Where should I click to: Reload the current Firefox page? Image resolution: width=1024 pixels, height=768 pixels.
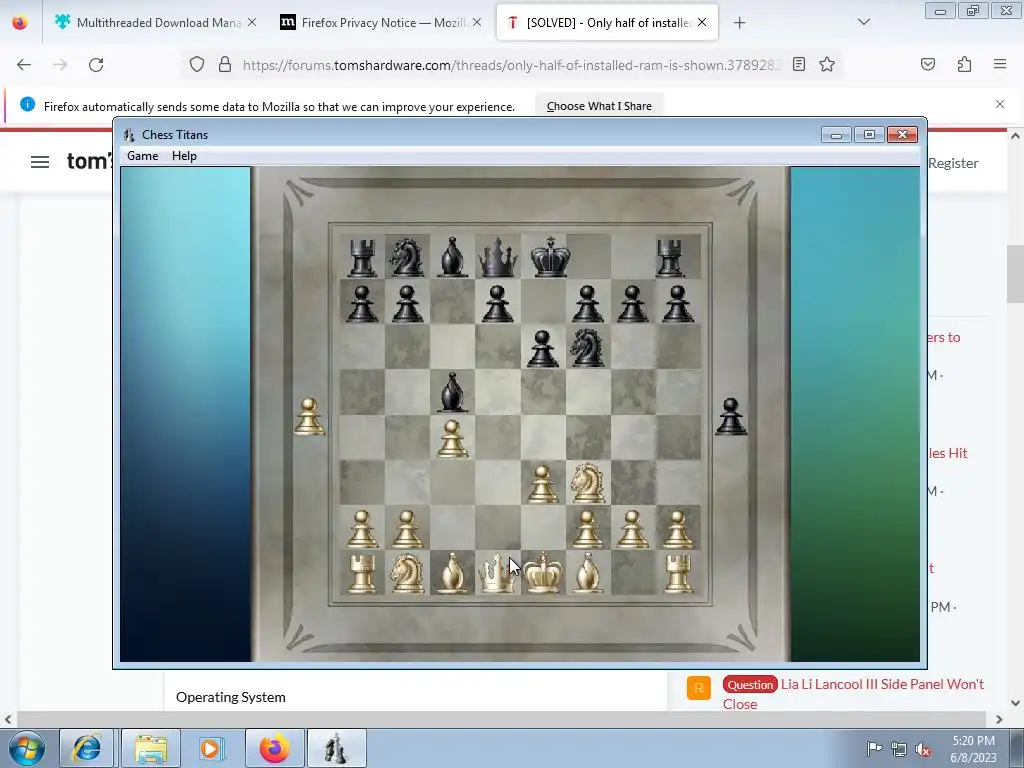click(x=96, y=65)
